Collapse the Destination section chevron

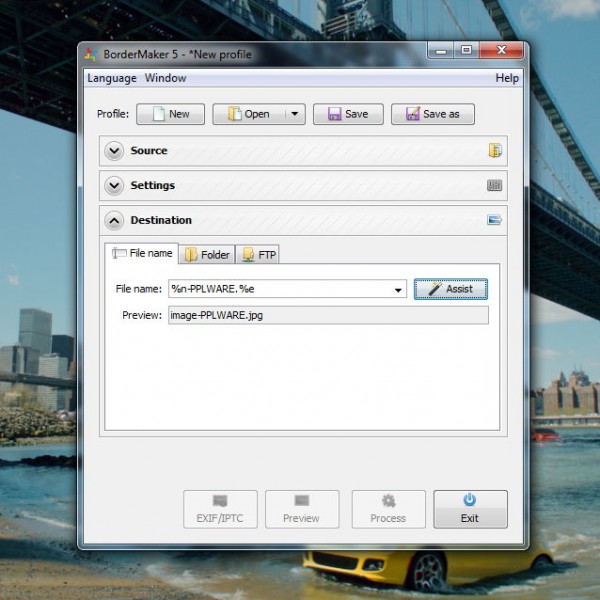pos(114,220)
